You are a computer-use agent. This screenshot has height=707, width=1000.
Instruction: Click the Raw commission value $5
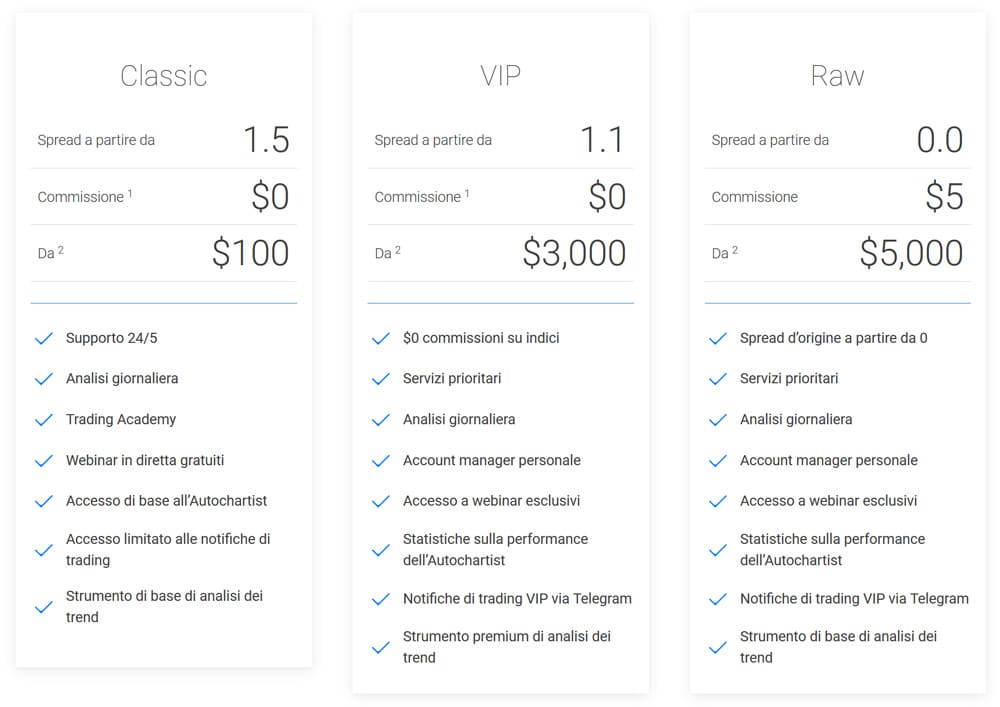(x=945, y=196)
